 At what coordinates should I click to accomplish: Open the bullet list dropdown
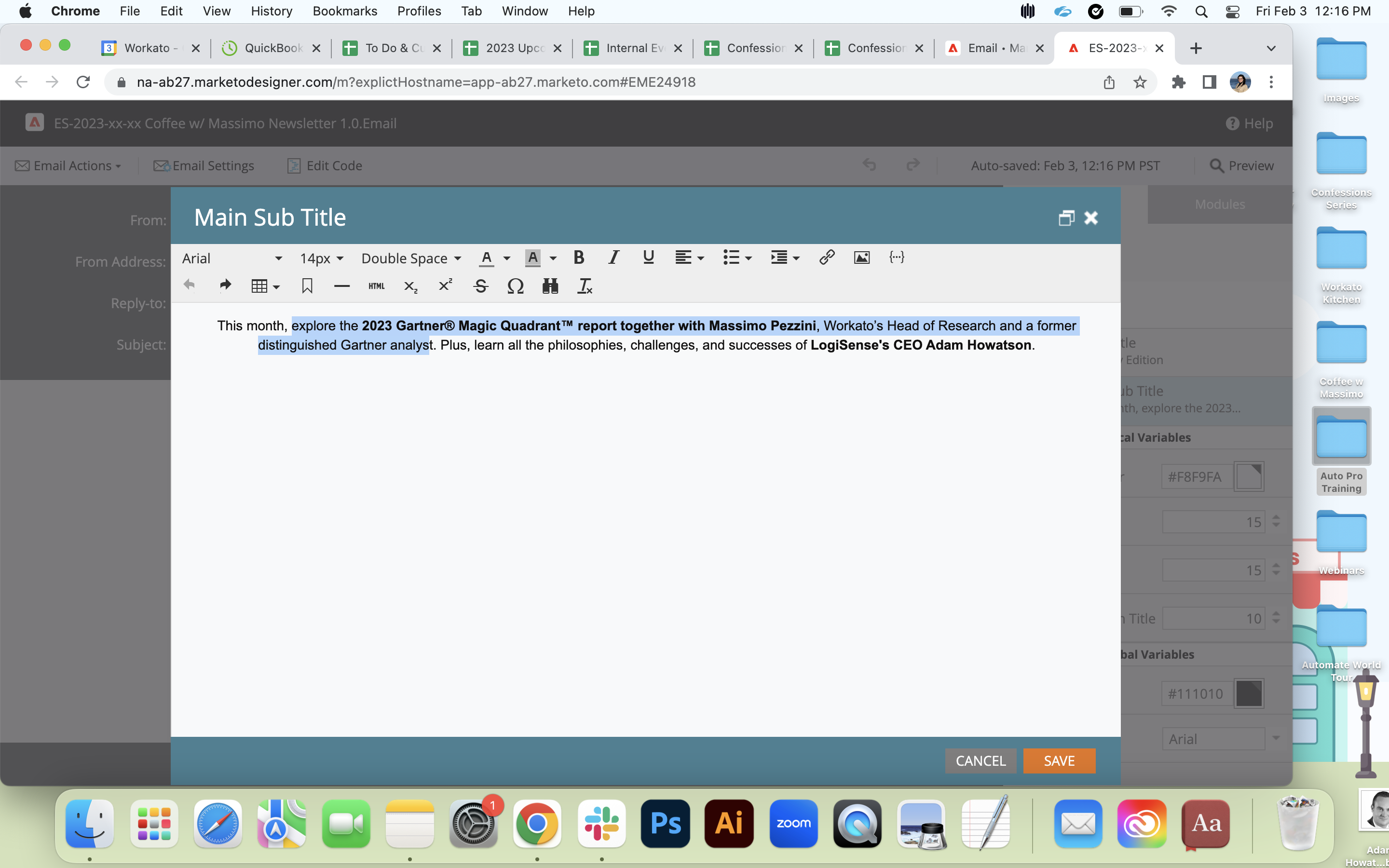coord(737,258)
